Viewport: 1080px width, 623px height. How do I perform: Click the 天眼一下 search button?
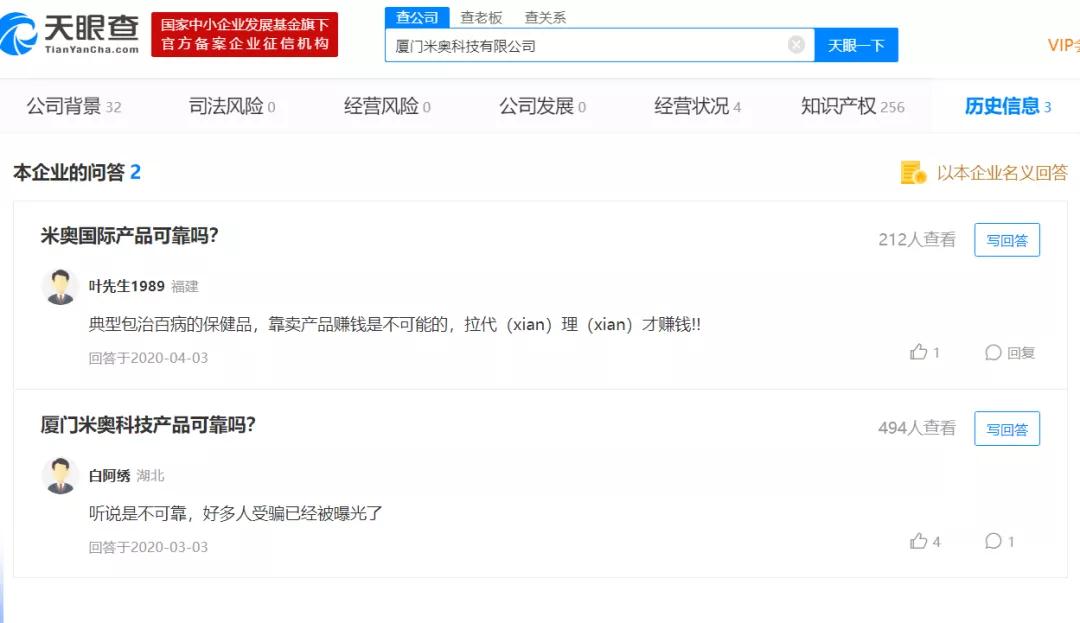tap(856, 45)
